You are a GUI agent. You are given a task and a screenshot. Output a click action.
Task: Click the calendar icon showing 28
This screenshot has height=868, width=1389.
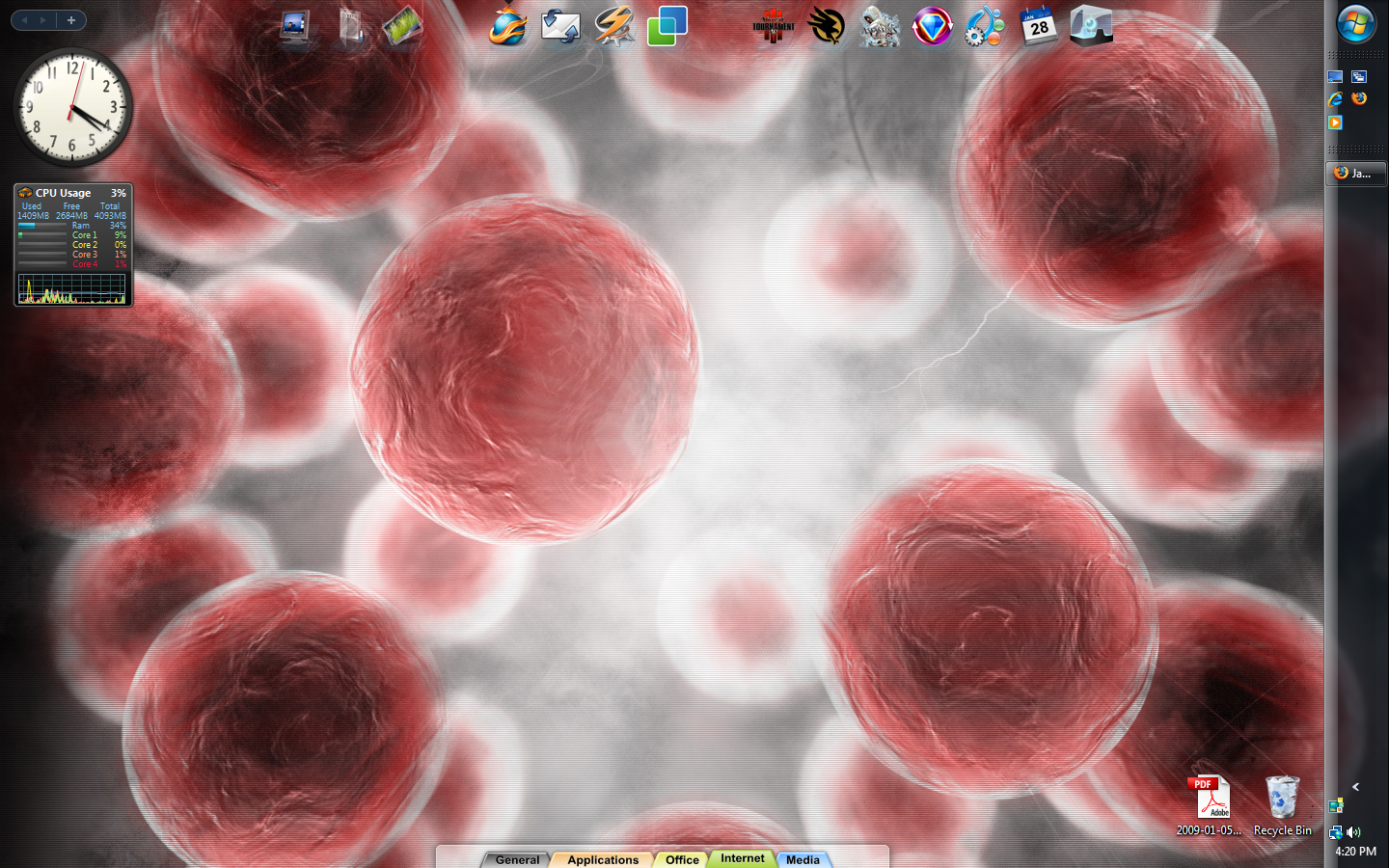click(1038, 27)
